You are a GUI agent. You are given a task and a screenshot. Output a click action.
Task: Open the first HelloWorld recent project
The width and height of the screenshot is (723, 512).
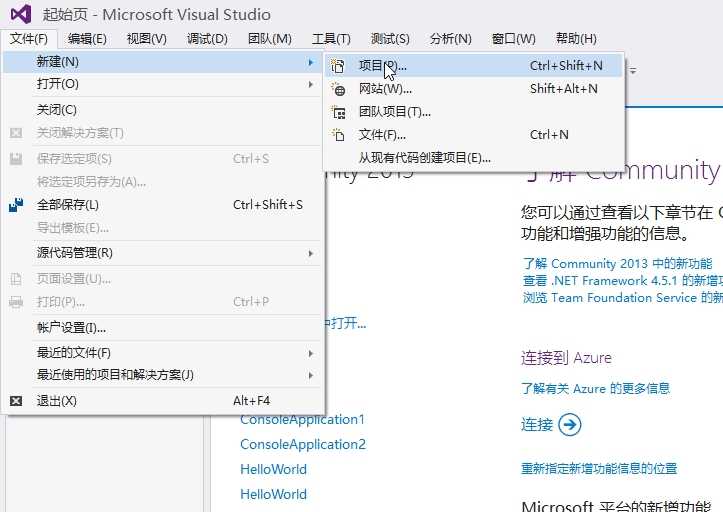coord(273,469)
